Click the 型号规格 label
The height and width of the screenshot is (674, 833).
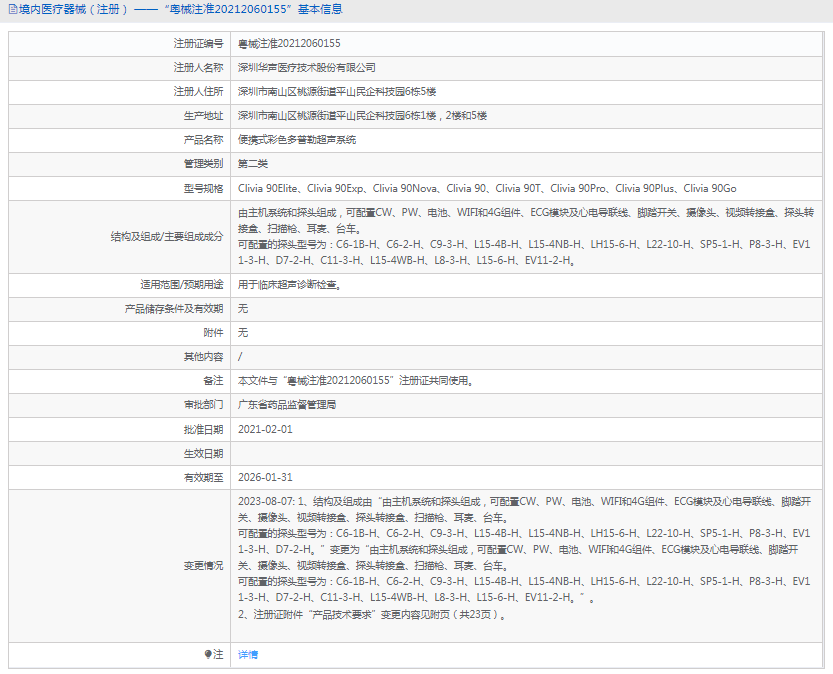[x=203, y=188]
